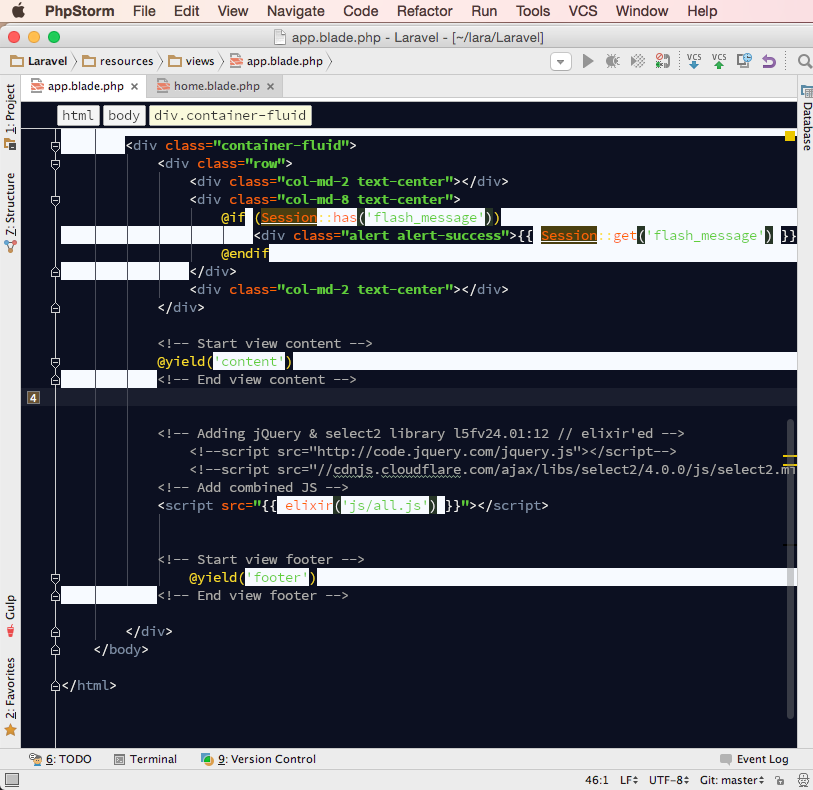
Task: Click the views navigation bar folder
Action: pyautogui.click(x=191, y=61)
